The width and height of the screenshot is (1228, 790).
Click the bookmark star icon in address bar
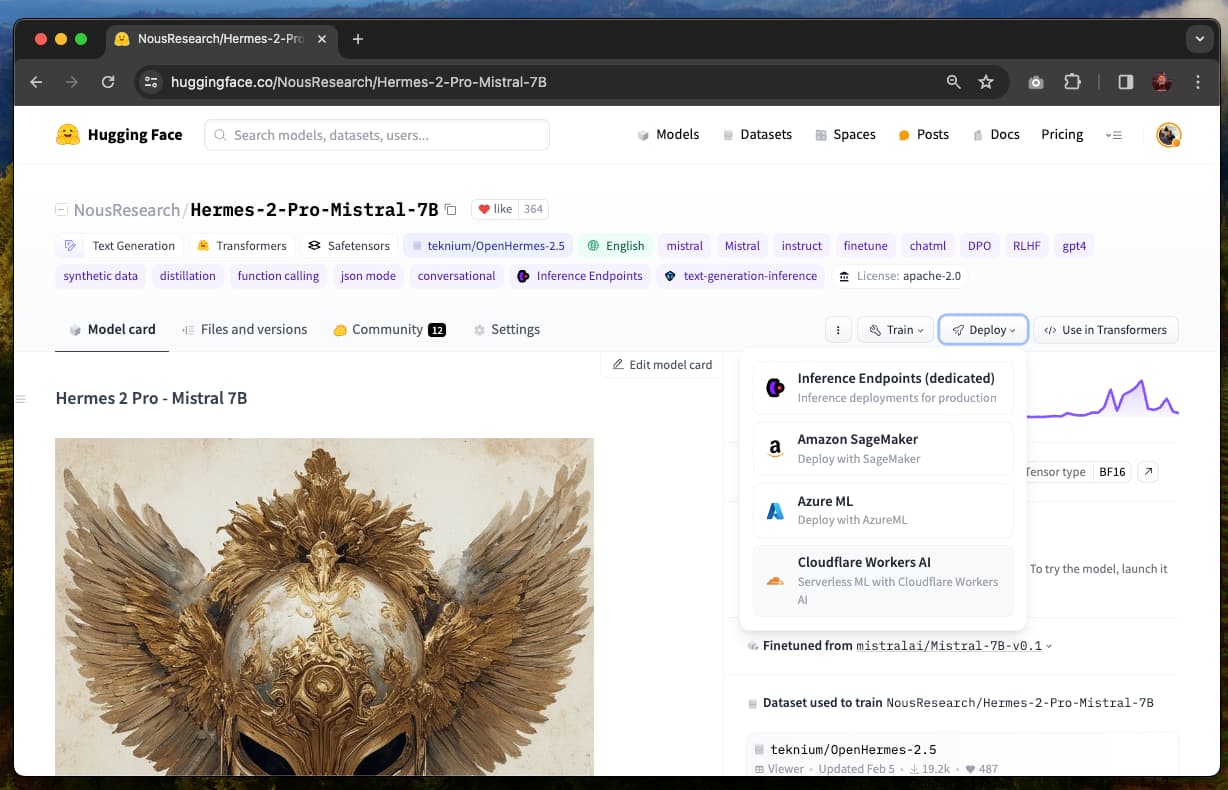click(x=986, y=82)
